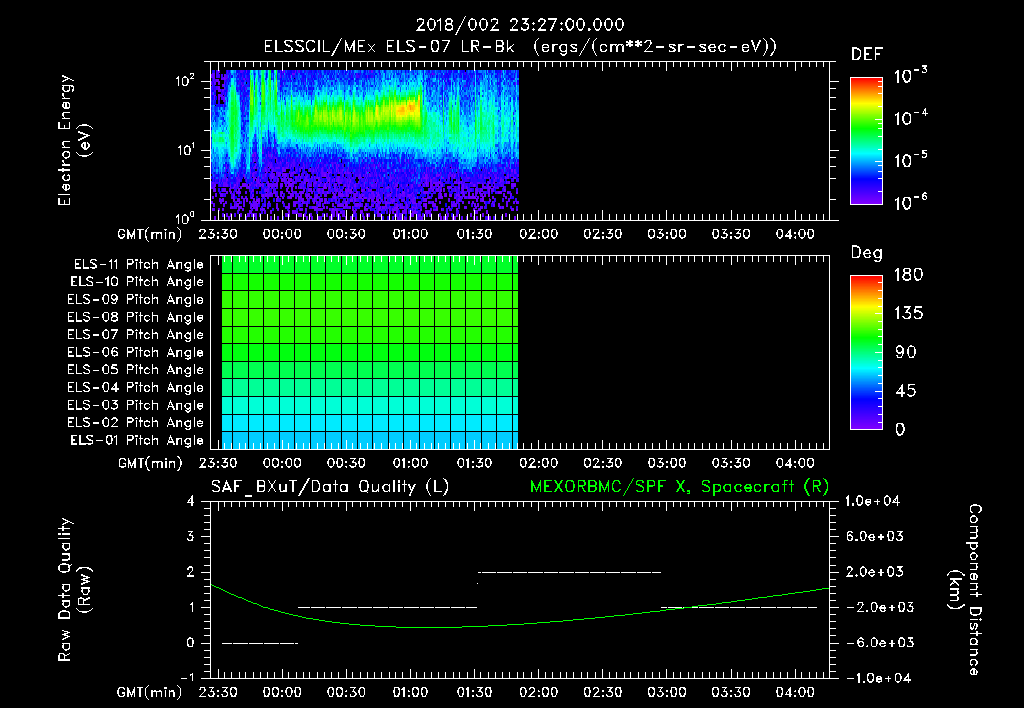This screenshot has height=708, width=1024.
Task: Click the red peak in electron spectrogram
Action: coord(411,106)
